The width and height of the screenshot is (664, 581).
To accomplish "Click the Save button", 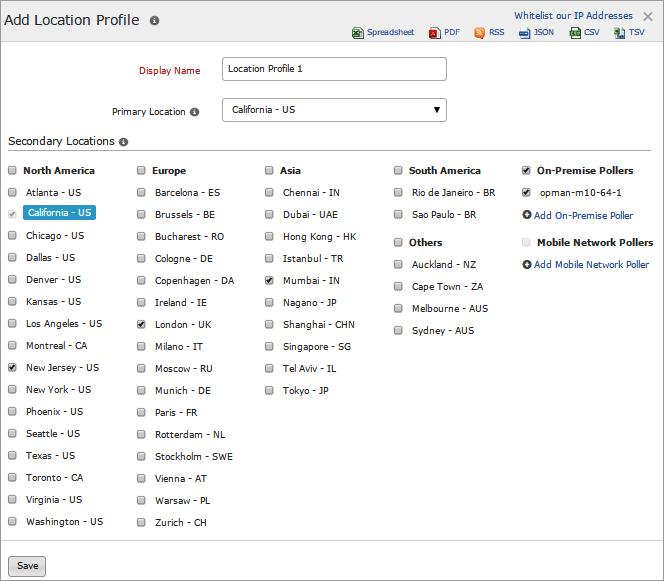I will [x=27, y=566].
